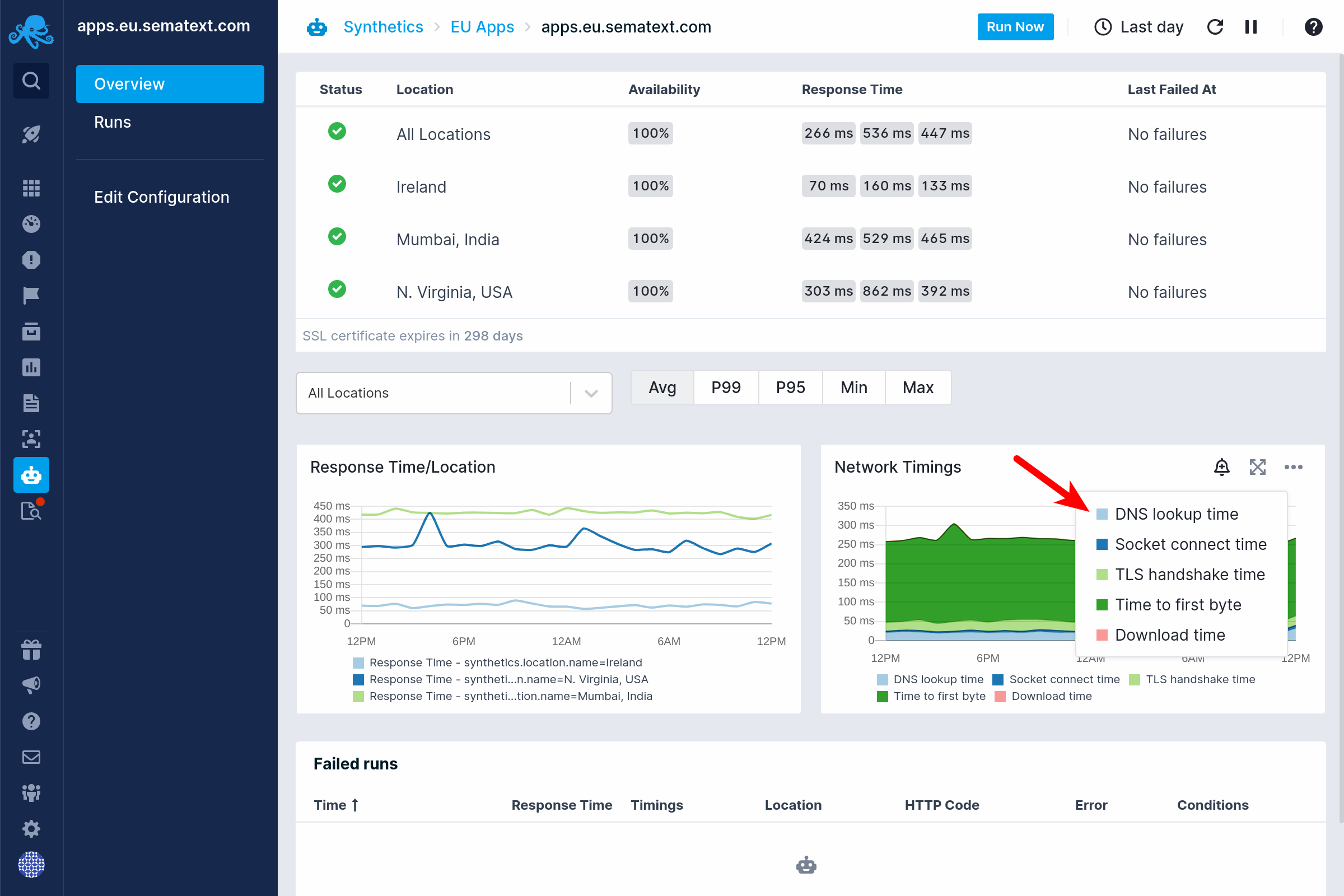Toggle the Avg response time metric
Image resolution: width=1344 pixels, height=896 pixels.
(662, 387)
